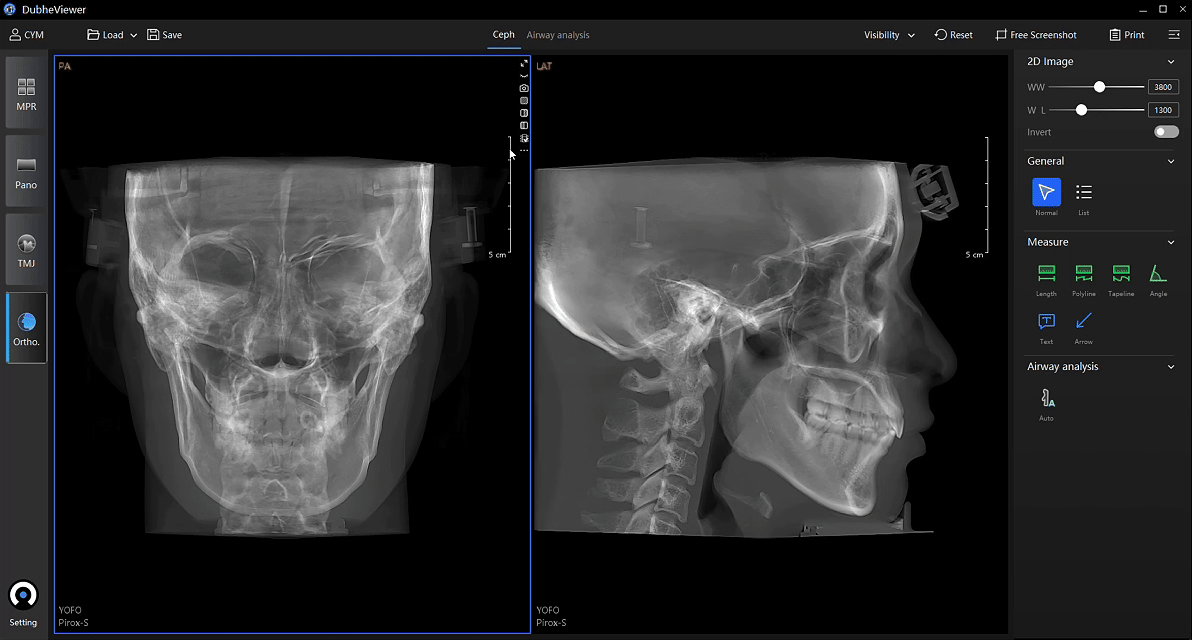1192x640 pixels.
Task: Click the eye-shaped icon in PA view
Action: 524,76
